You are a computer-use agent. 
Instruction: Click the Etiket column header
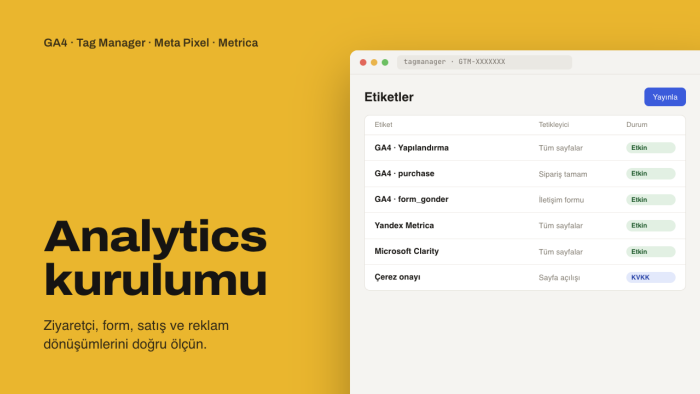tap(383, 124)
